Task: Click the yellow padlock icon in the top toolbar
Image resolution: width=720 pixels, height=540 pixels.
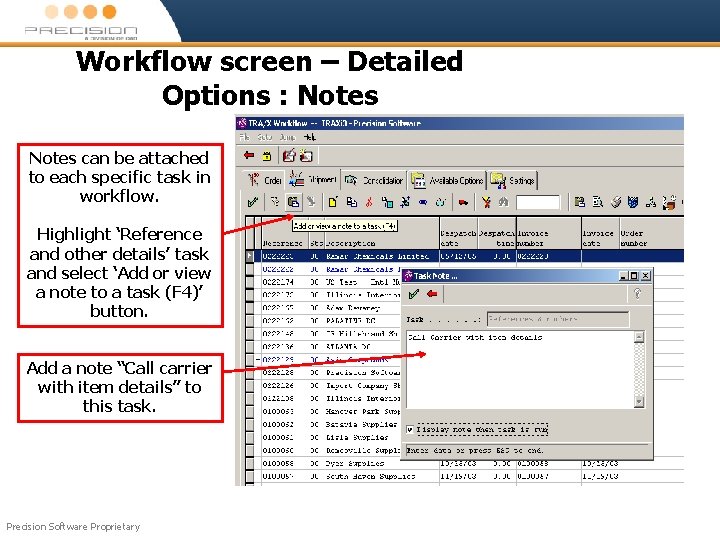Action: 267,156
